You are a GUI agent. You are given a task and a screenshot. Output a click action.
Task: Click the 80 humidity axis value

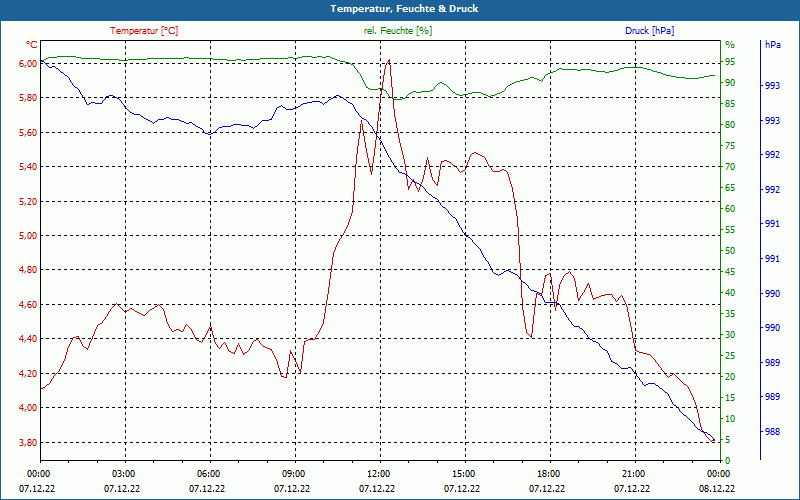(730, 124)
